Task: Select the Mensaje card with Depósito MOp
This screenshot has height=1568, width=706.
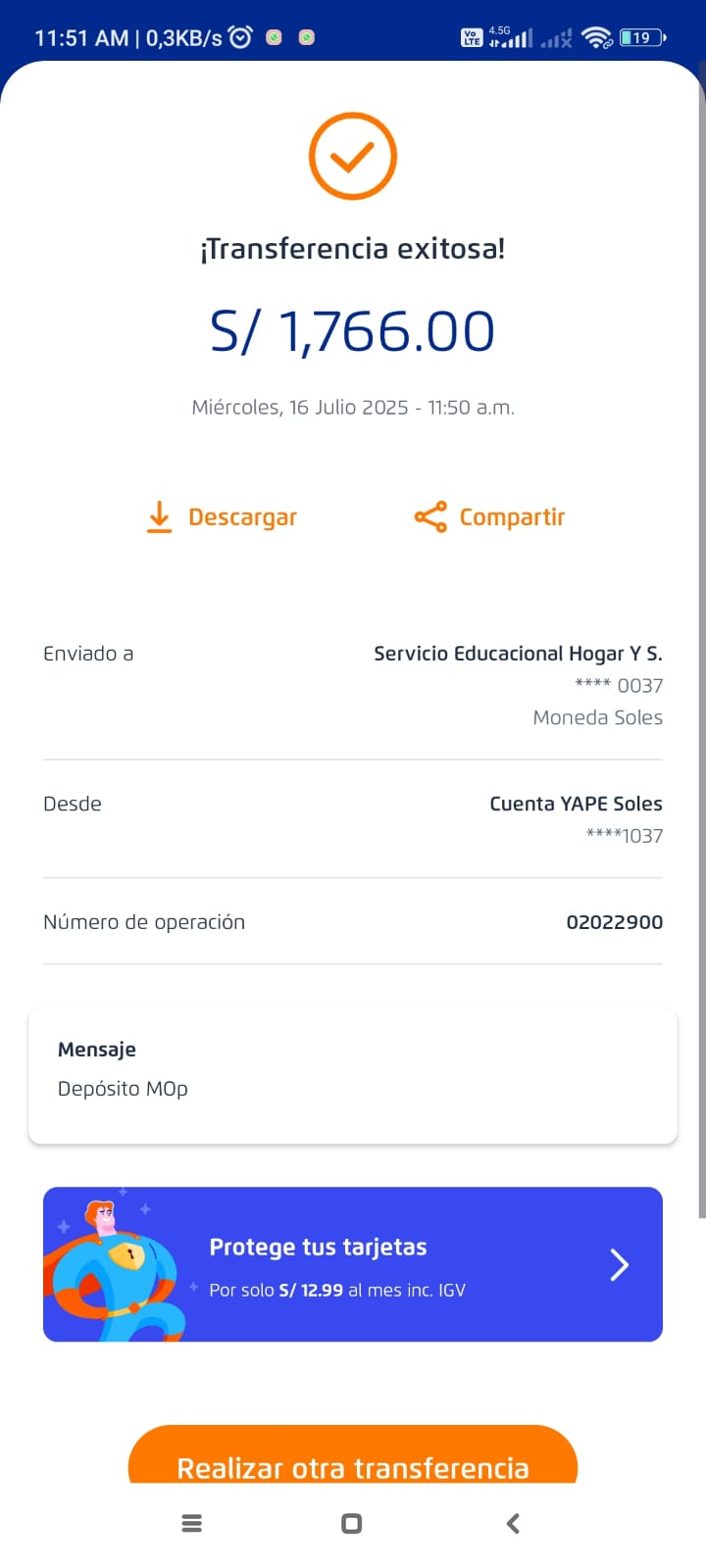Action: pos(352,1075)
